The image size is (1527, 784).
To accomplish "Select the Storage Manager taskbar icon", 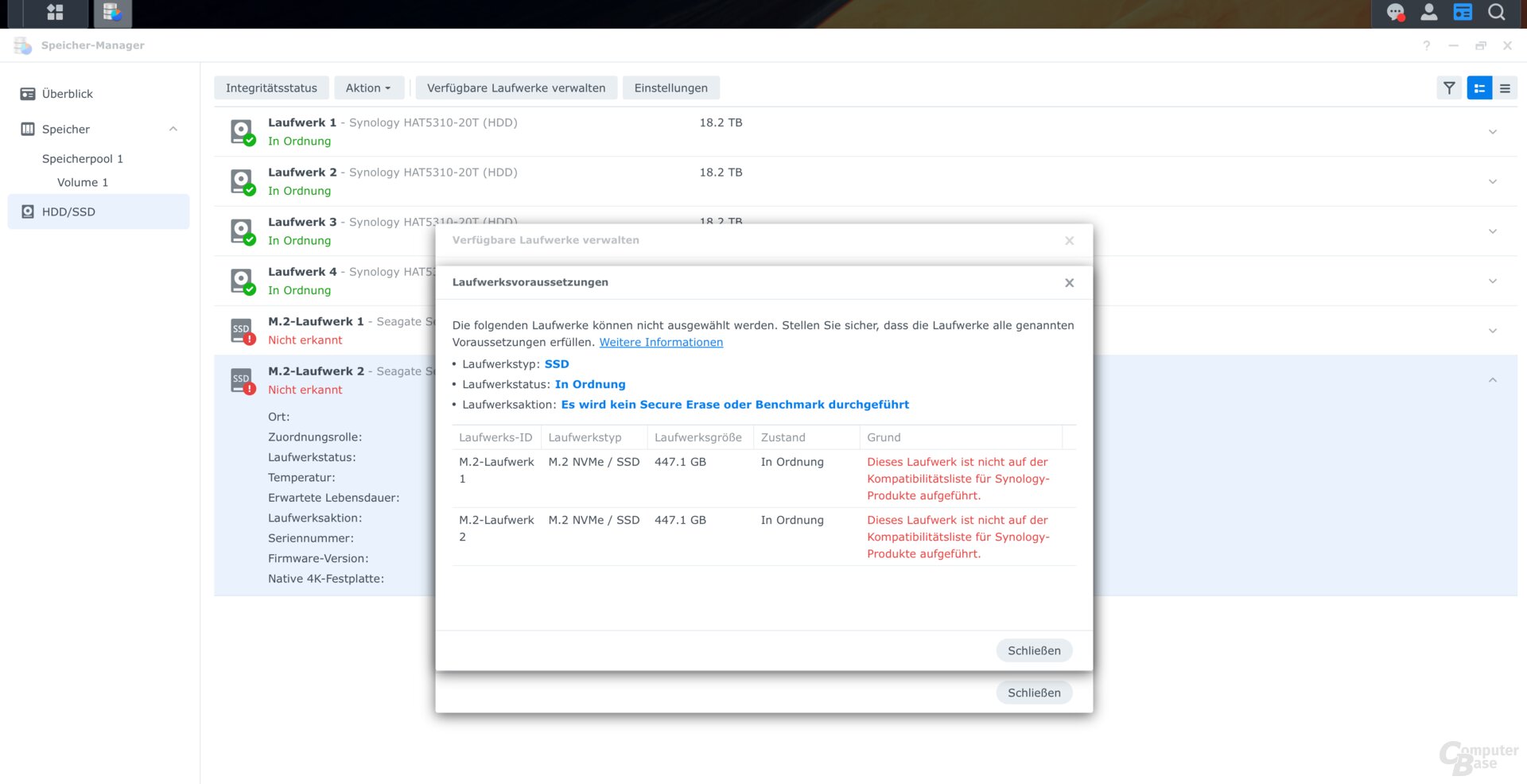I will point(112,12).
